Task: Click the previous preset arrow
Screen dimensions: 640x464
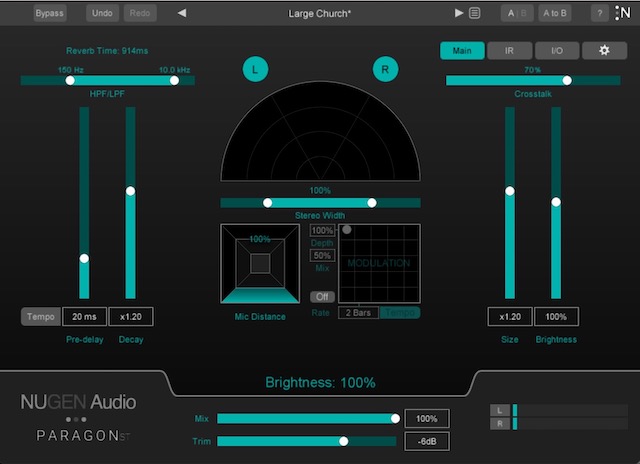Action: (x=182, y=14)
